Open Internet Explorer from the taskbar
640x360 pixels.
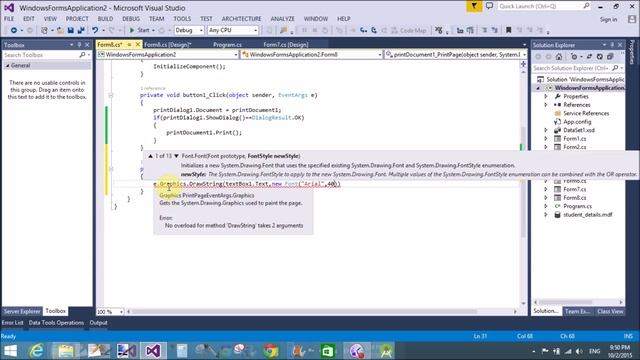click(x=37, y=351)
